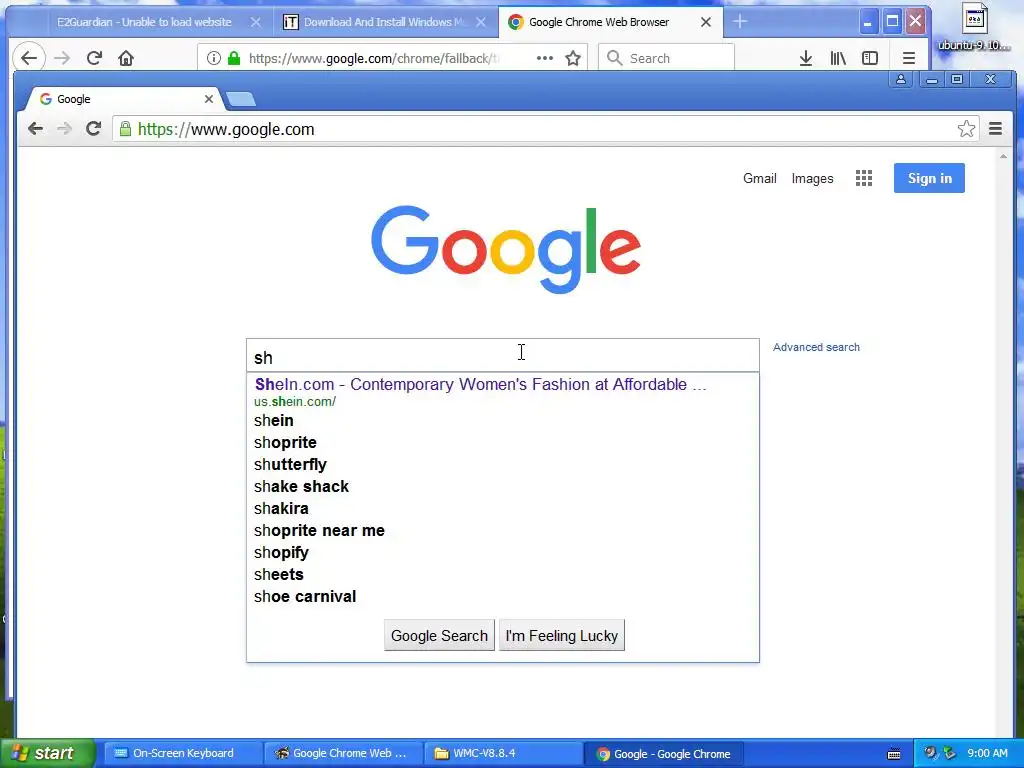Viewport: 1024px width, 768px height.
Task: Open Chrome user profile icon in title bar
Action: point(901,80)
